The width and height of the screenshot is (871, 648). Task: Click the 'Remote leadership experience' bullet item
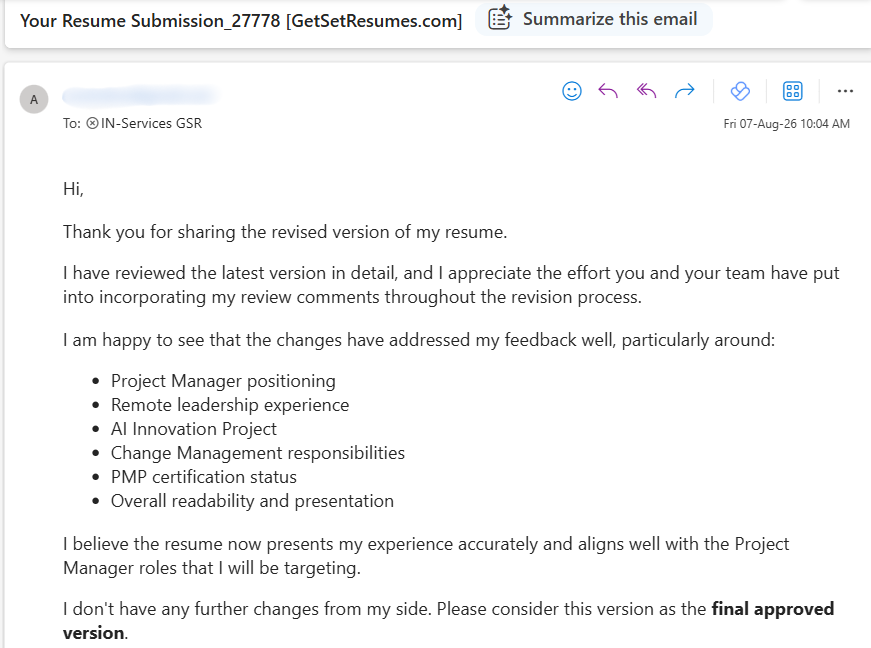230,405
